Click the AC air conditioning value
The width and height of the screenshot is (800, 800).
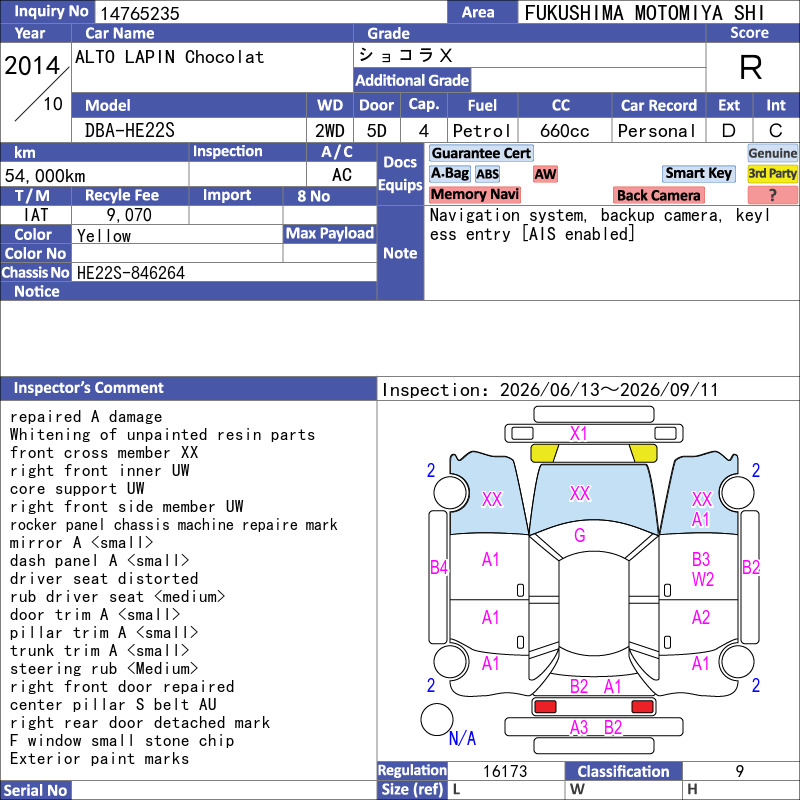pyautogui.click(x=342, y=175)
